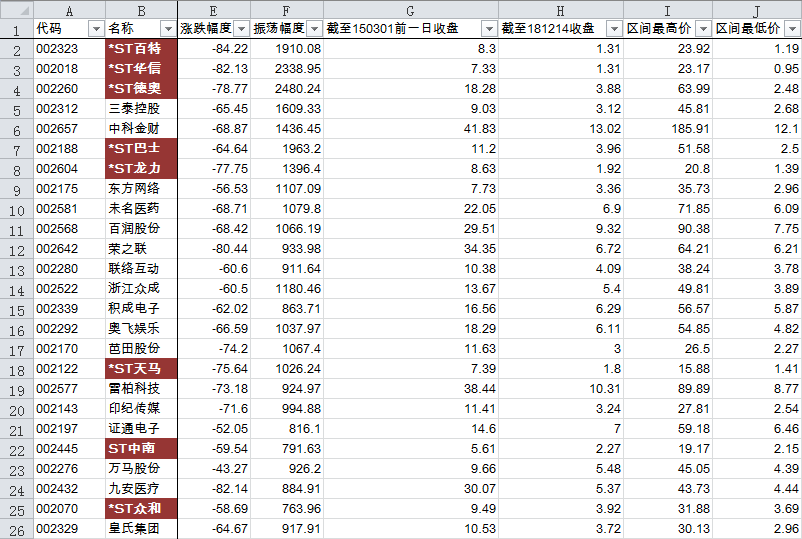Open the 区间最高价 filter dropdown

[704, 29]
